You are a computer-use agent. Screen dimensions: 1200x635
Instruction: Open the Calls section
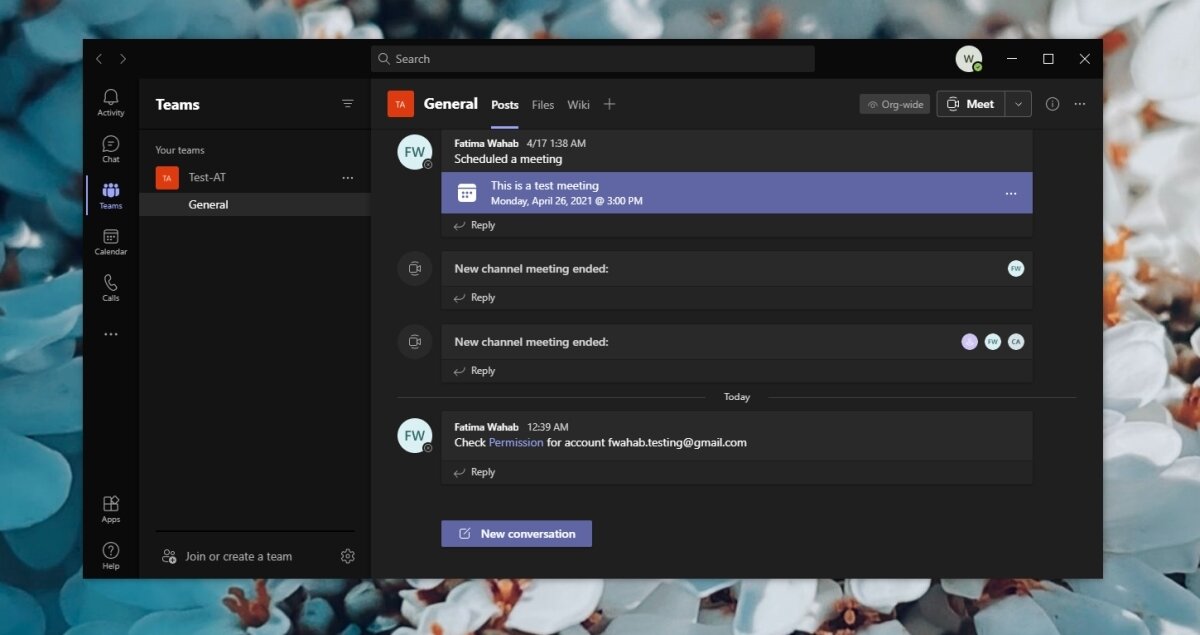(111, 288)
